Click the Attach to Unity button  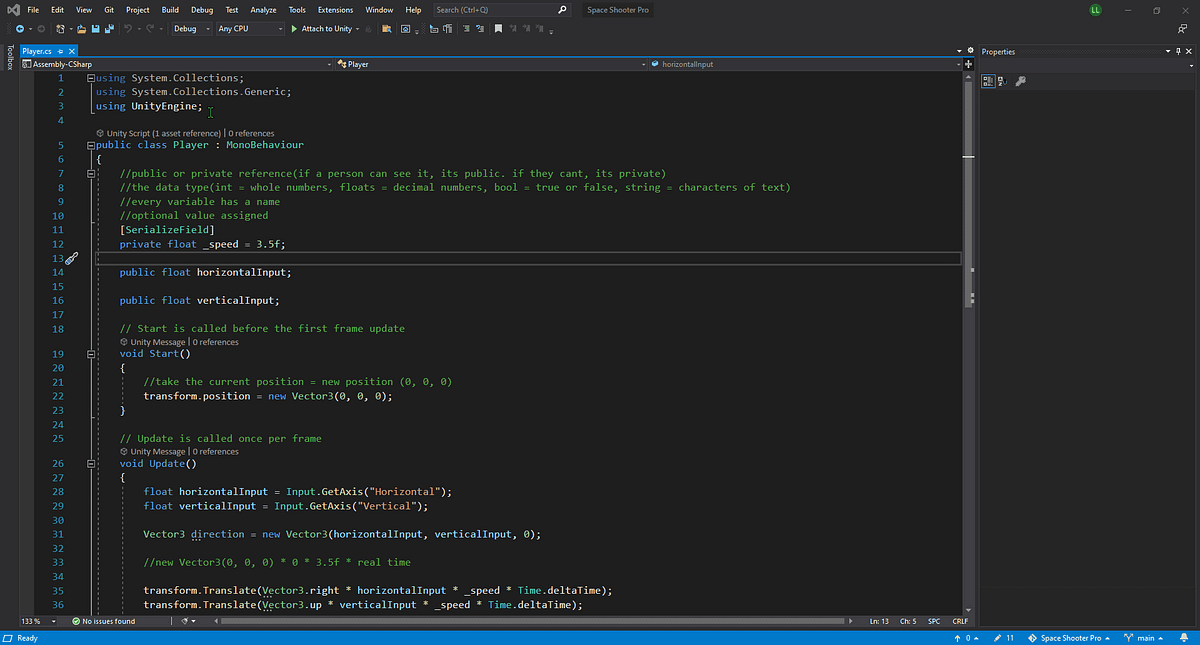(321, 28)
